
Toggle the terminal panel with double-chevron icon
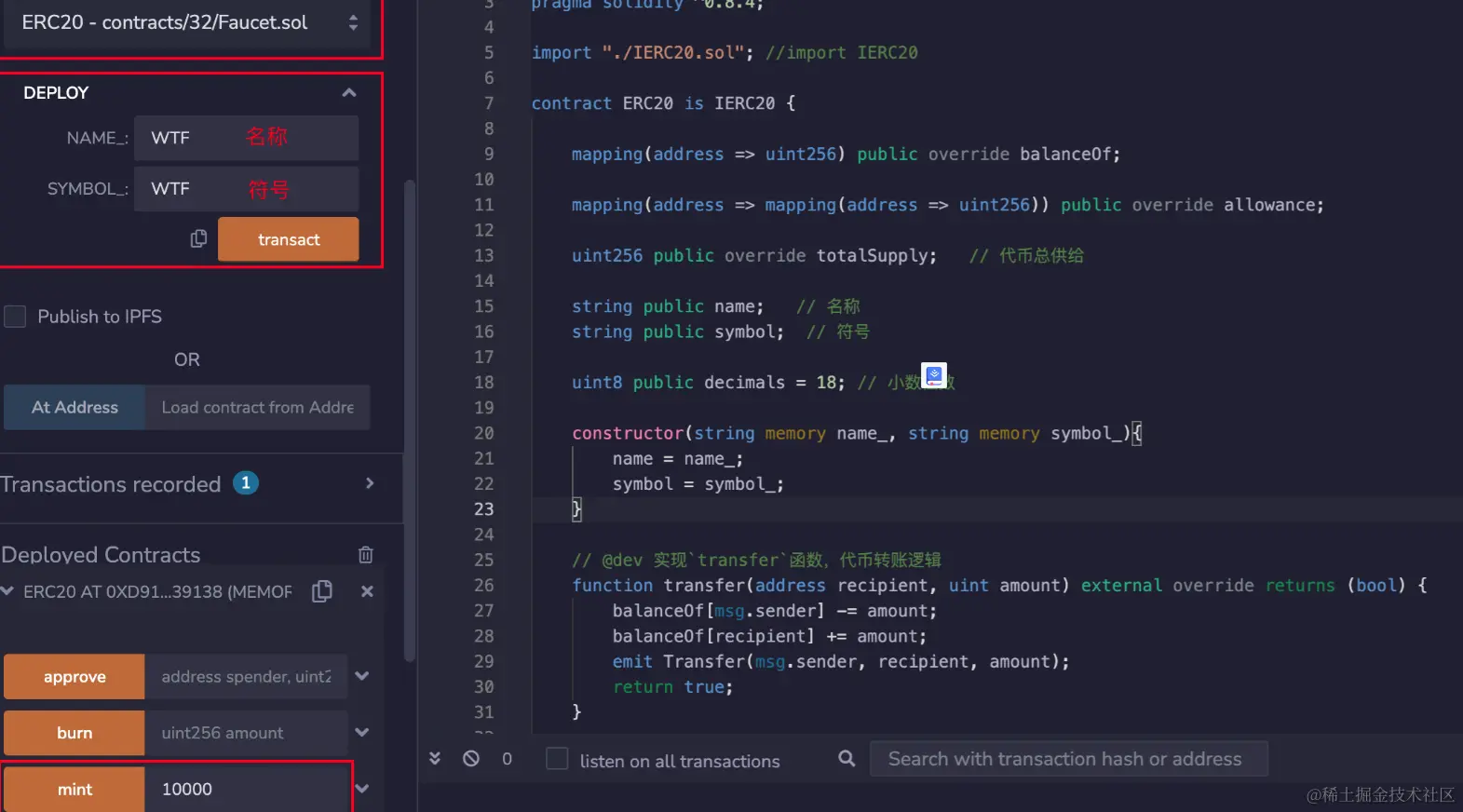[435, 758]
